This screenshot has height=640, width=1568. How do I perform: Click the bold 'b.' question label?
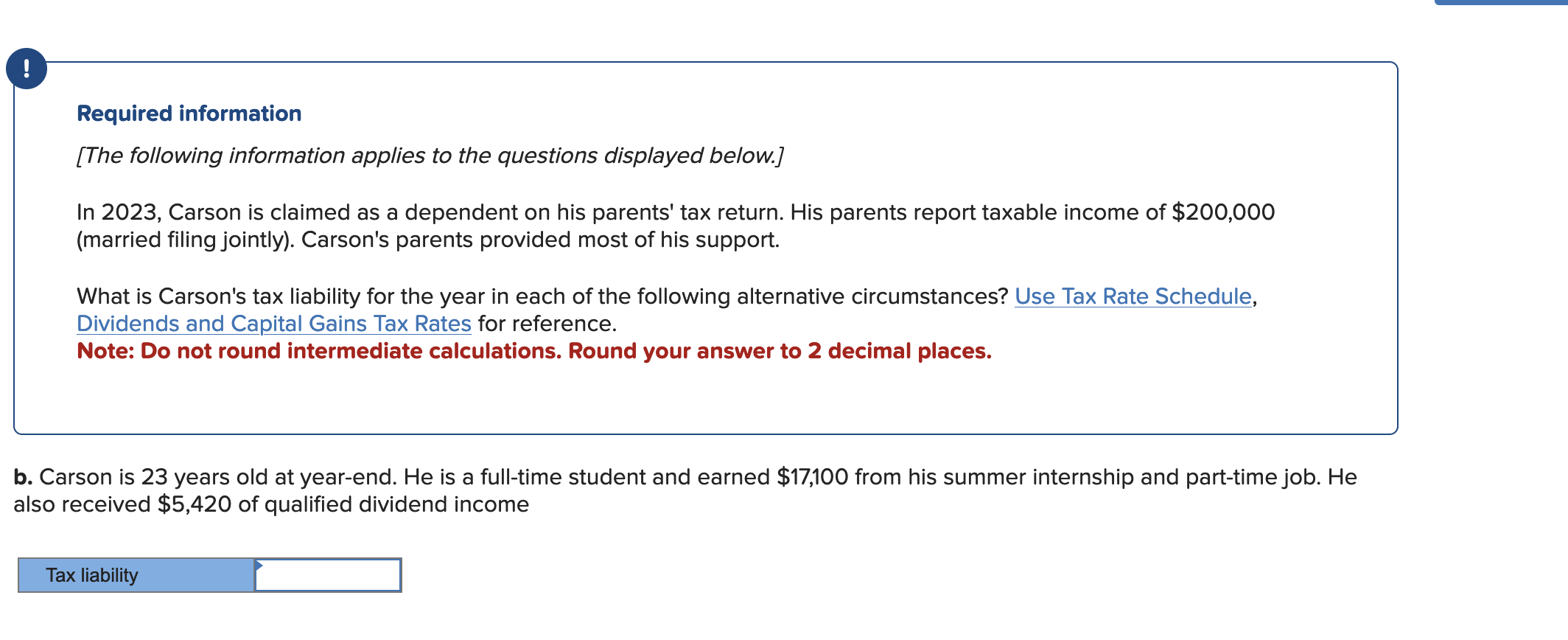coord(23,477)
